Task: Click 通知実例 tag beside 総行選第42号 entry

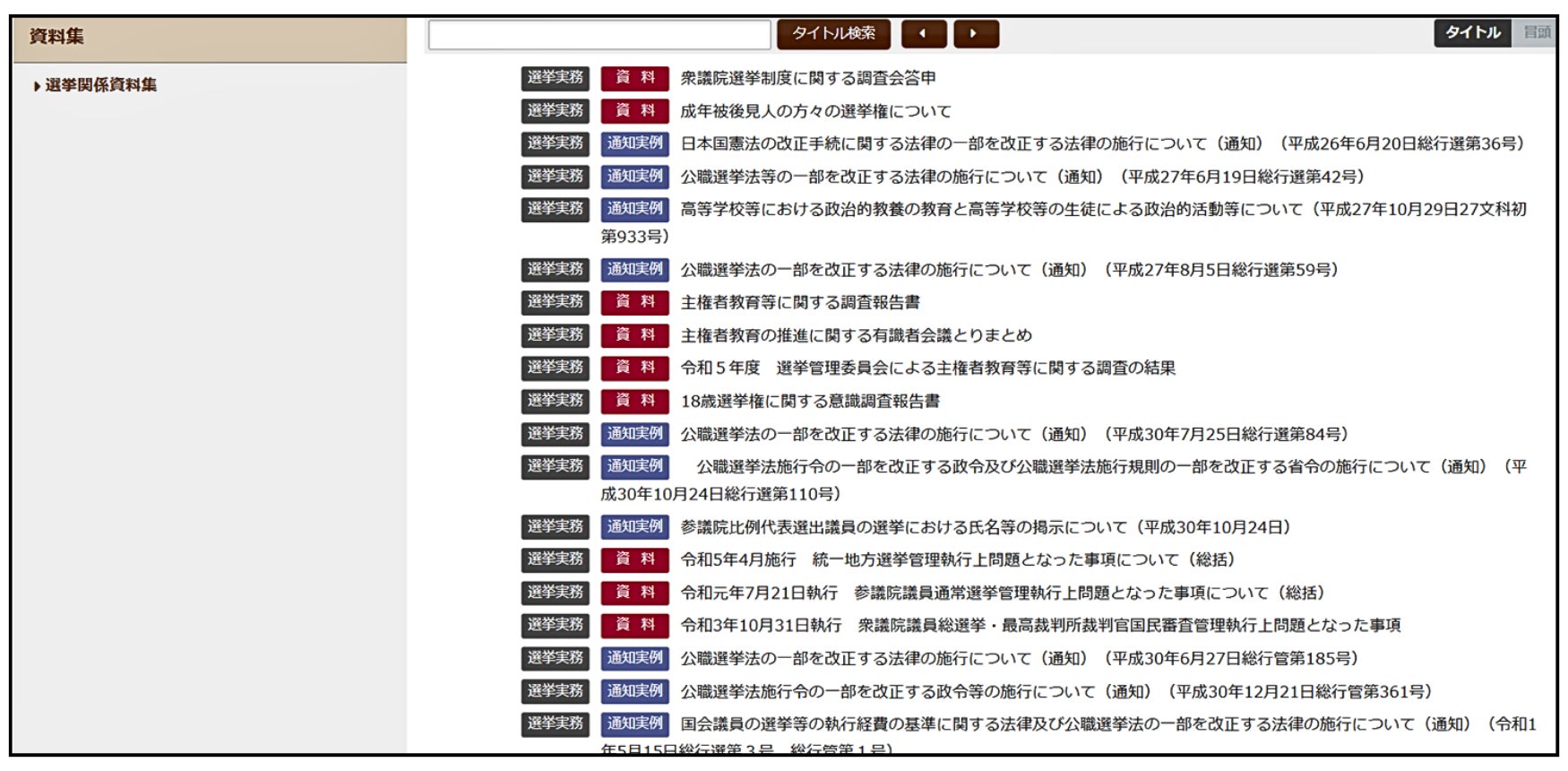Action: tap(634, 177)
